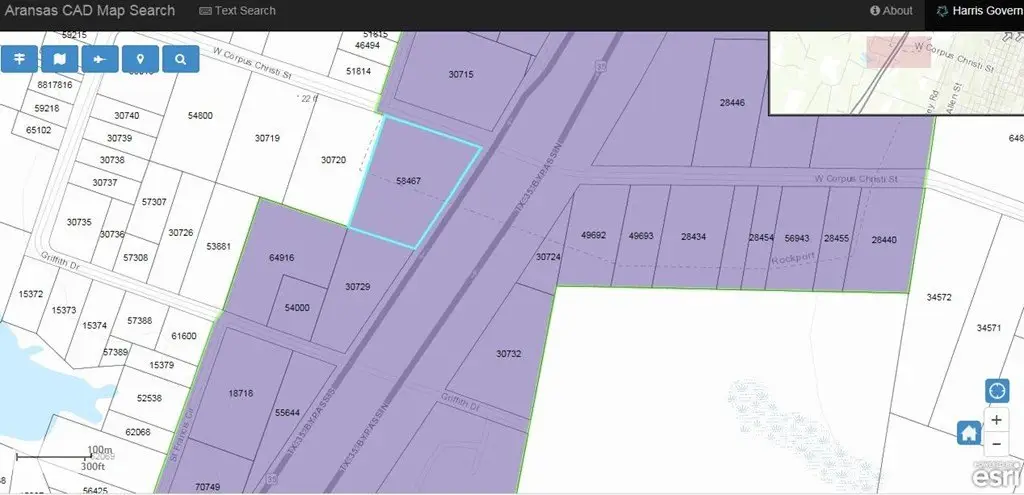Select parcel 64916 on the map
Image resolution: width=1024 pixels, height=495 pixels.
pos(282,258)
